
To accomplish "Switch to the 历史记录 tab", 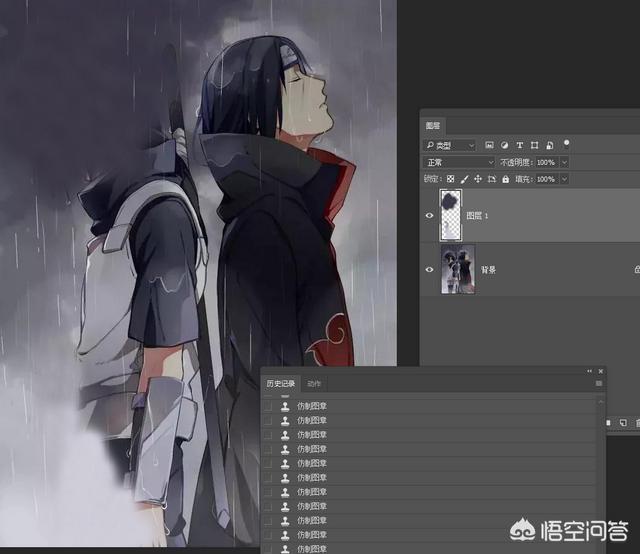I will point(281,384).
